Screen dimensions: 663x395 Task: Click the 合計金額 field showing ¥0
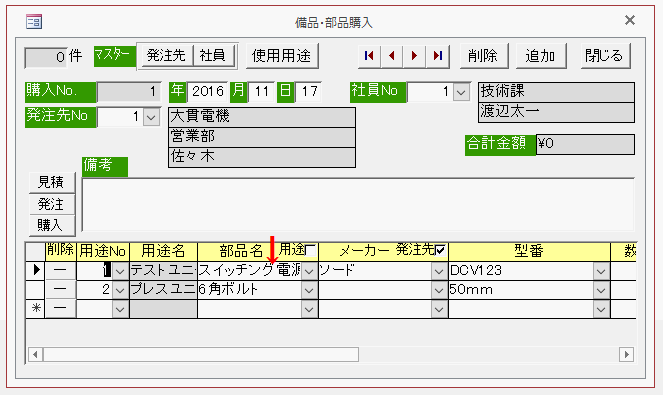pos(585,144)
